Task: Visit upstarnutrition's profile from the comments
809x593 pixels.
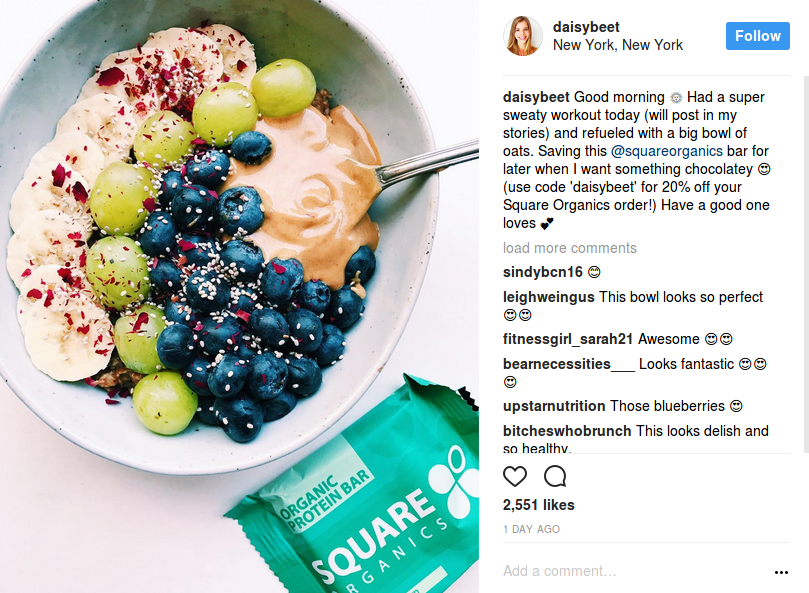Action: coord(554,406)
